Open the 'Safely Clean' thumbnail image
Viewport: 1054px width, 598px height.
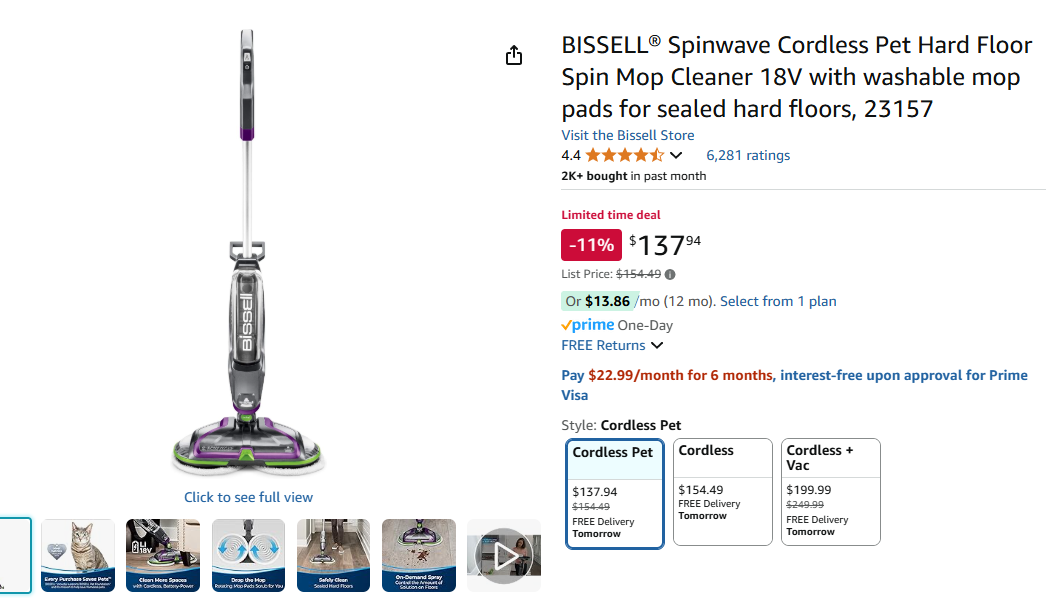tap(333, 555)
